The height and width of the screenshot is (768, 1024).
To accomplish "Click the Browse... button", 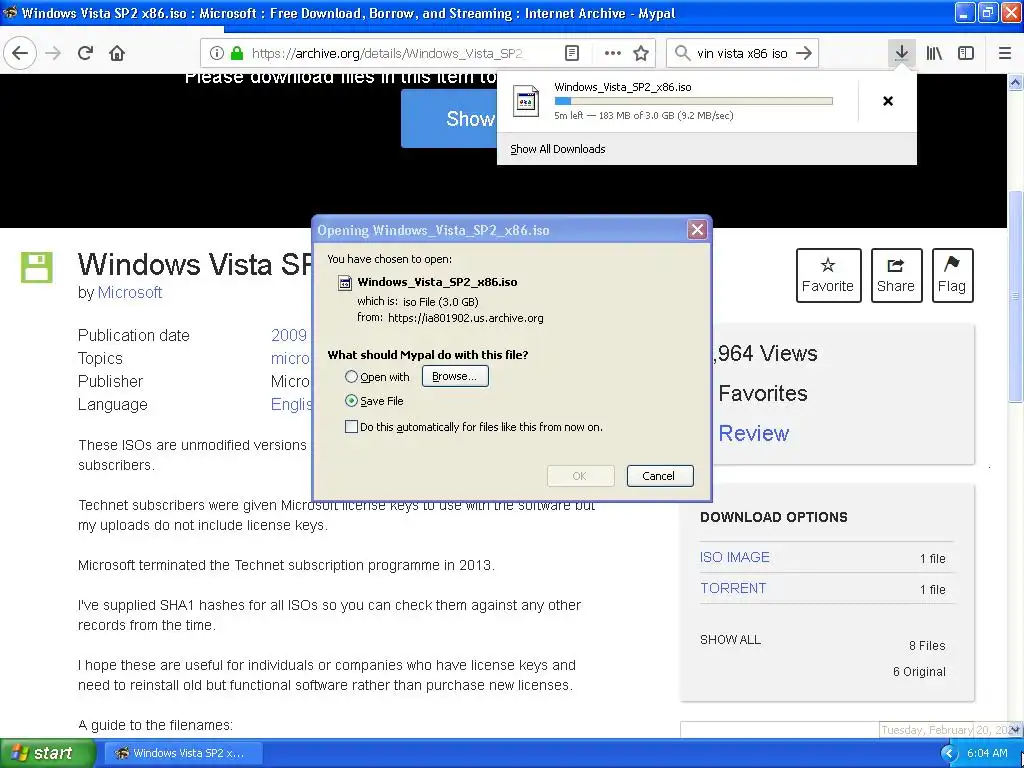I will point(455,376).
